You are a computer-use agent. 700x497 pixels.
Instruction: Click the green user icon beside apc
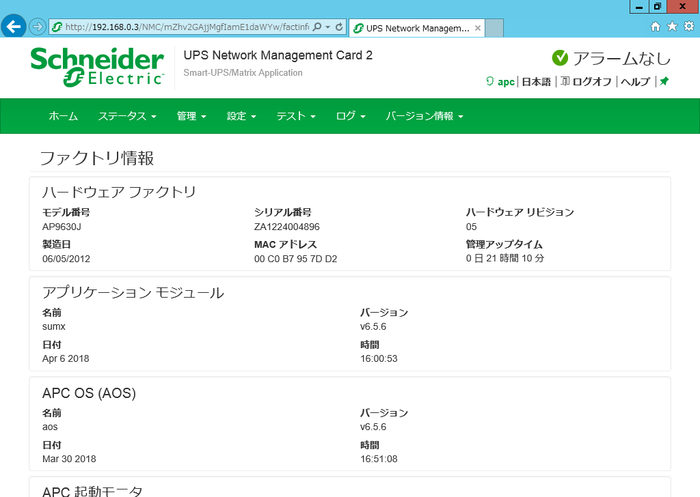coord(490,81)
